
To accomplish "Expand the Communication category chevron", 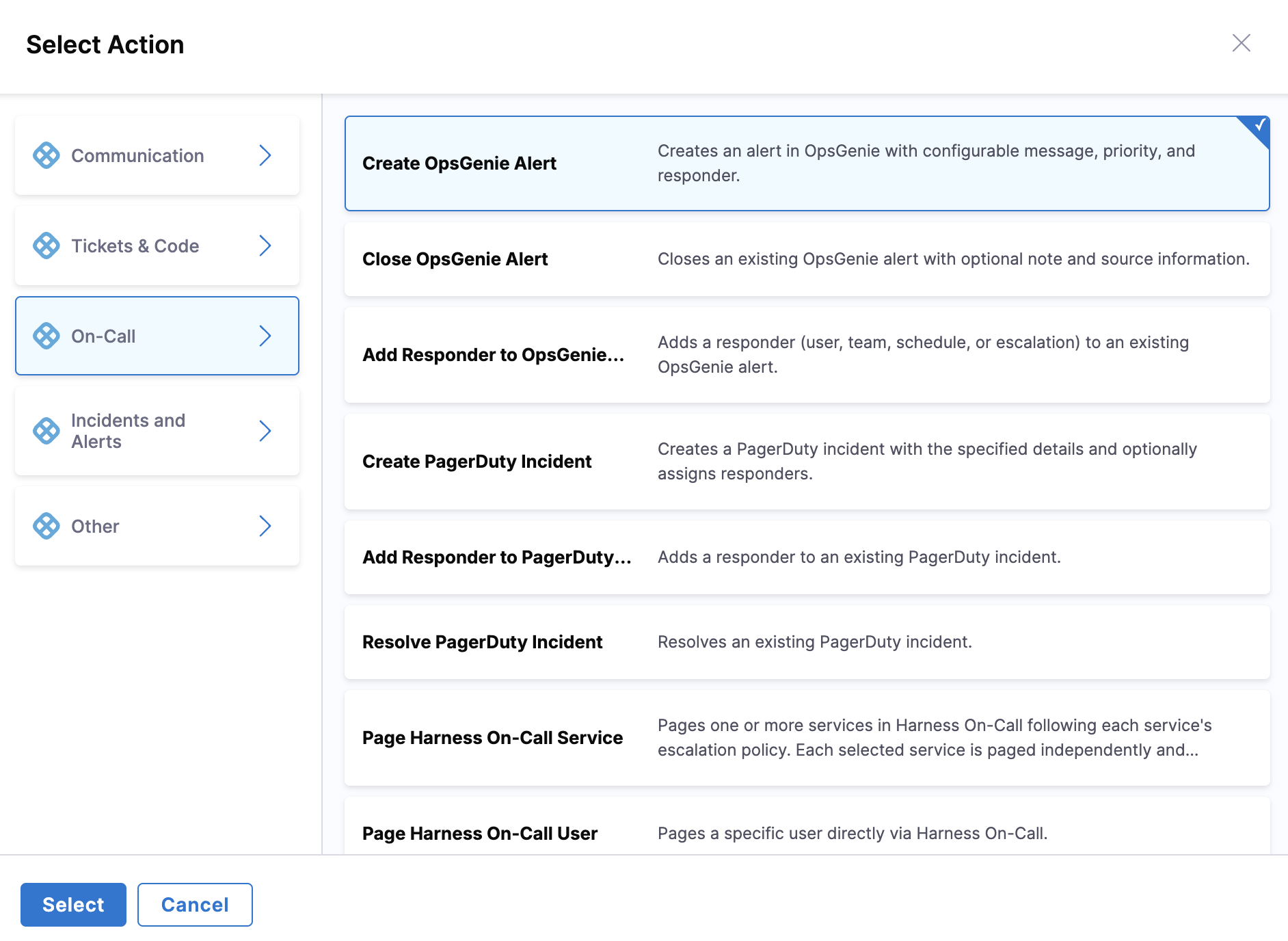I will click(265, 155).
